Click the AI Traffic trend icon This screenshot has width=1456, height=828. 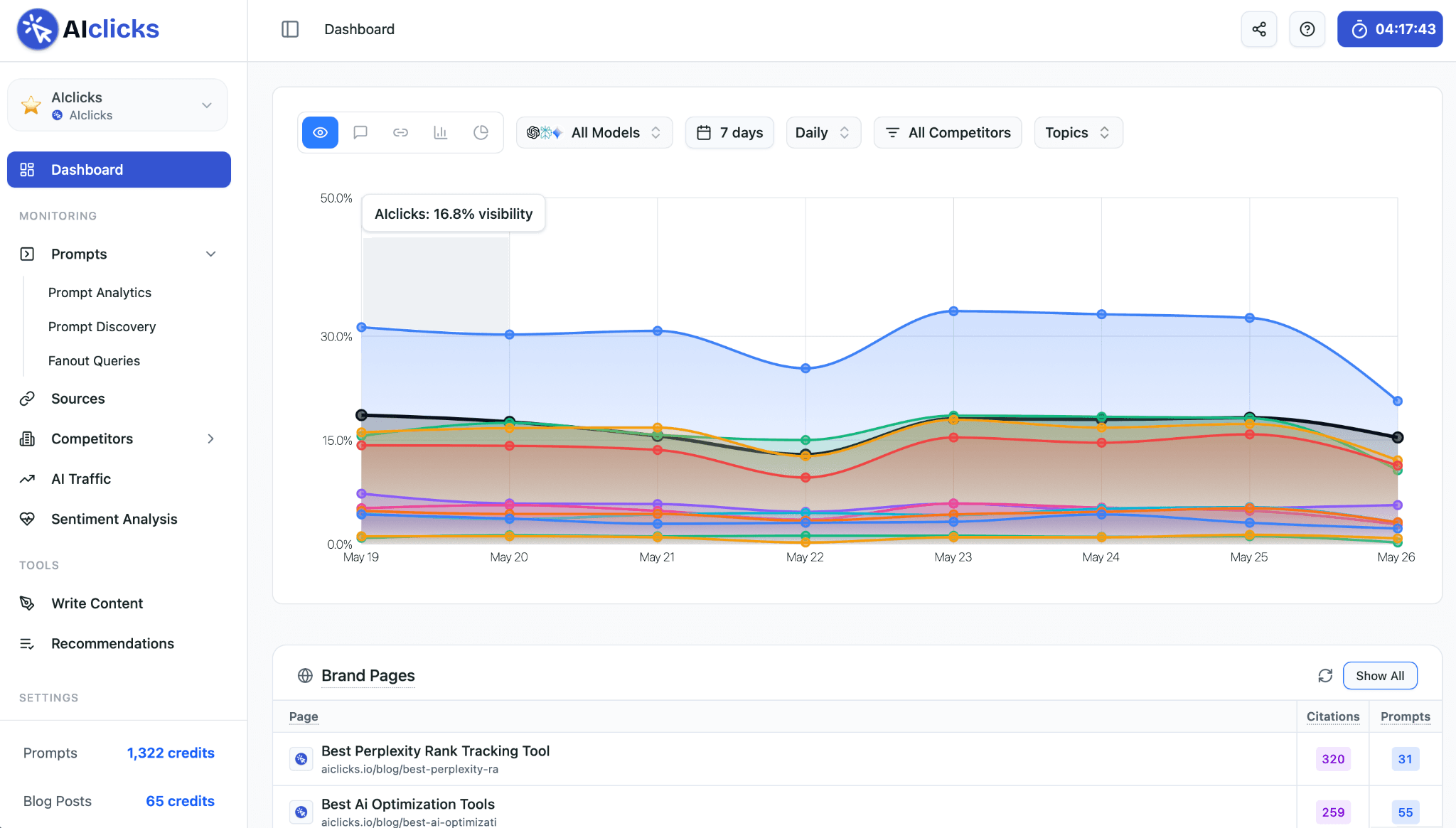click(x=27, y=479)
